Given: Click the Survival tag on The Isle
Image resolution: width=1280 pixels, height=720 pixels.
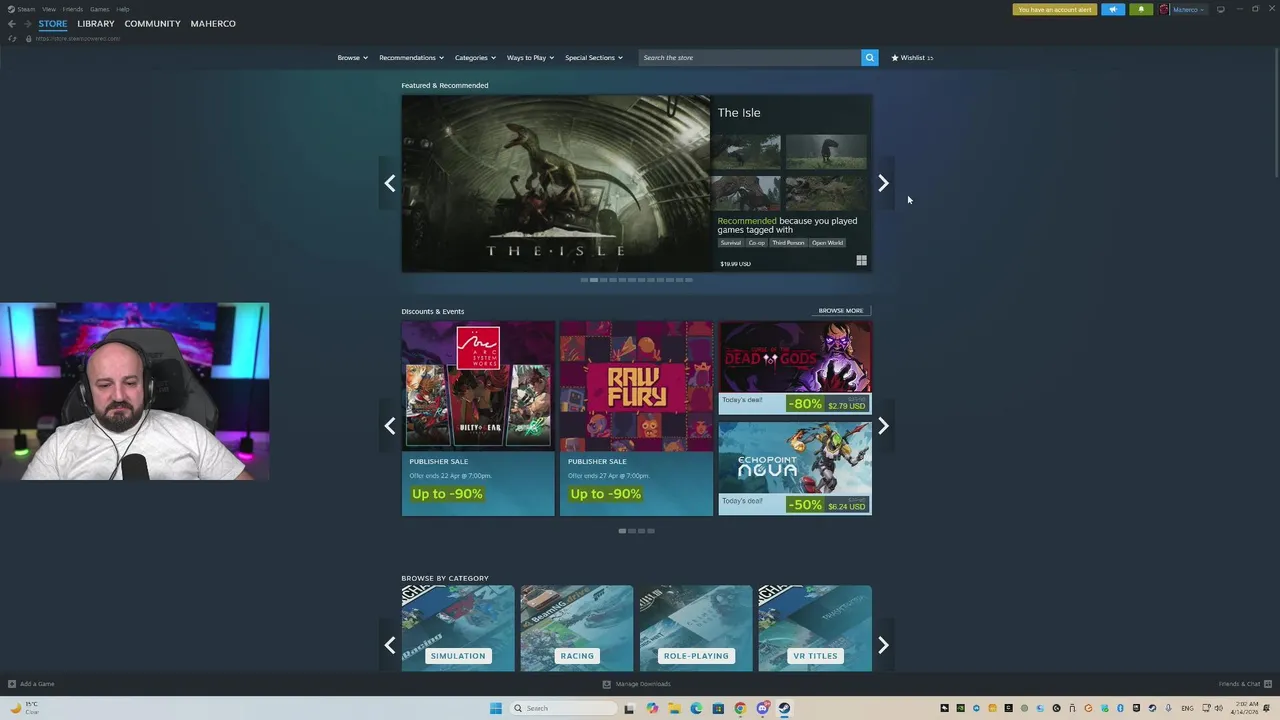Looking at the screenshot, I should click(x=731, y=243).
